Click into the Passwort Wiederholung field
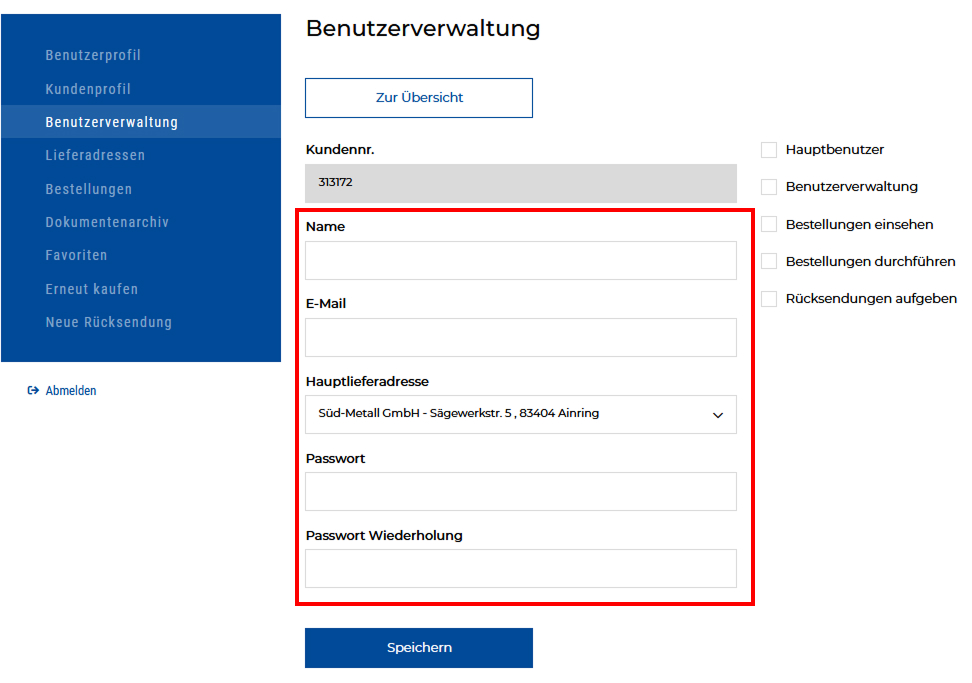The width and height of the screenshot is (972, 683). 520,569
